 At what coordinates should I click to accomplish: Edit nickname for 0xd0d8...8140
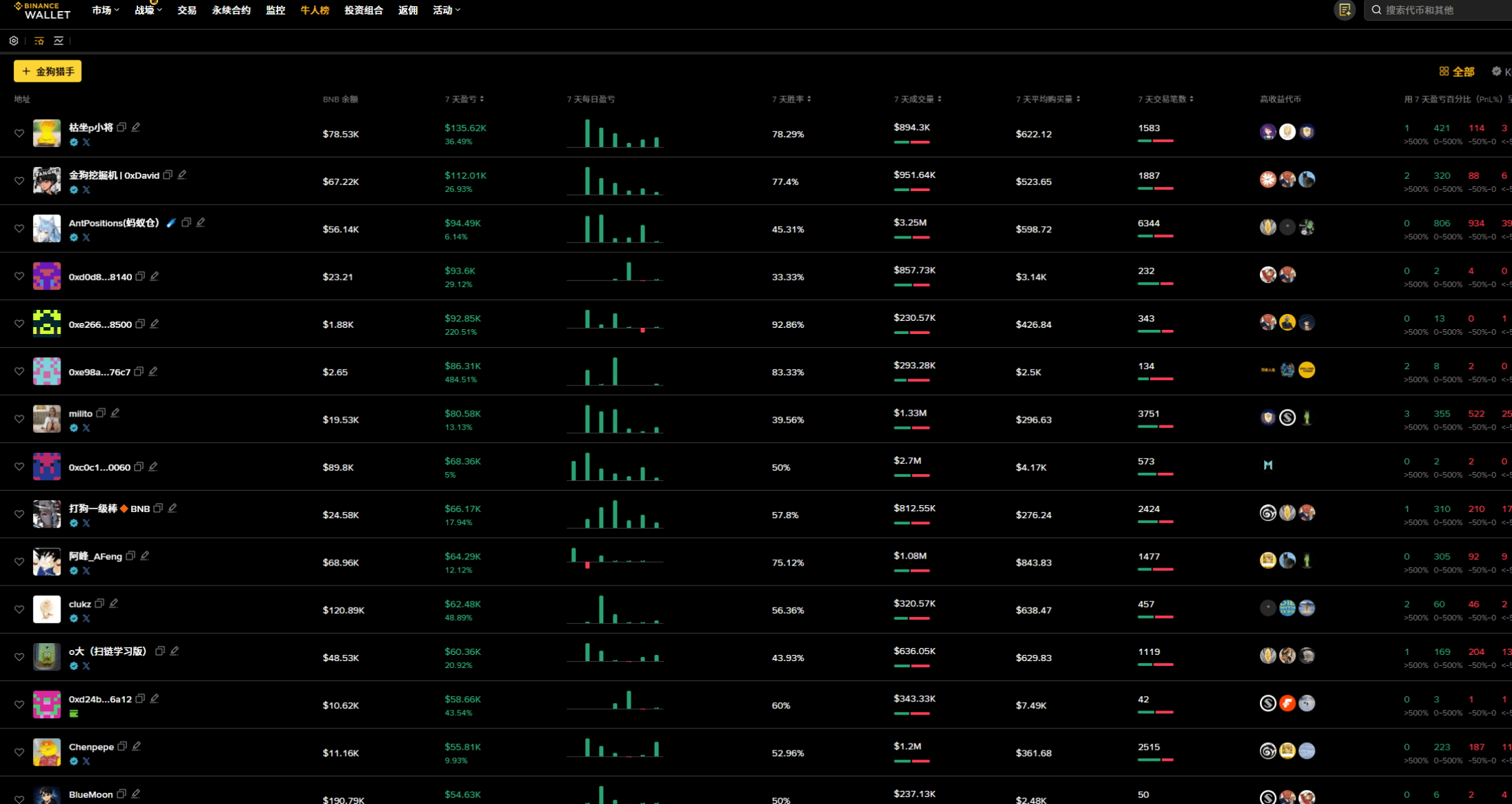click(x=155, y=276)
